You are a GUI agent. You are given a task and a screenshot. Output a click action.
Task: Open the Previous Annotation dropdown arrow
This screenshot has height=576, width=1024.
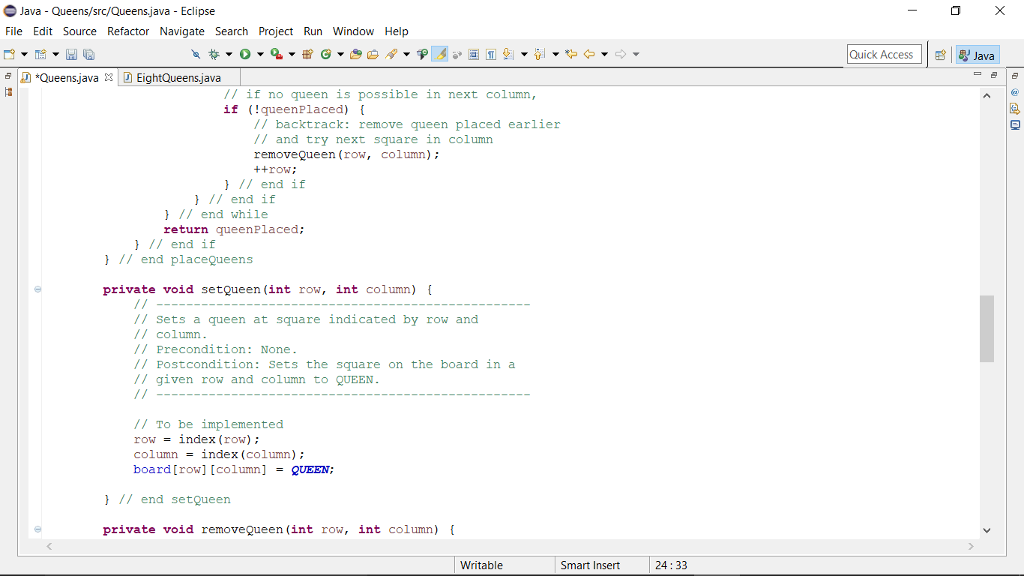click(555, 54)
